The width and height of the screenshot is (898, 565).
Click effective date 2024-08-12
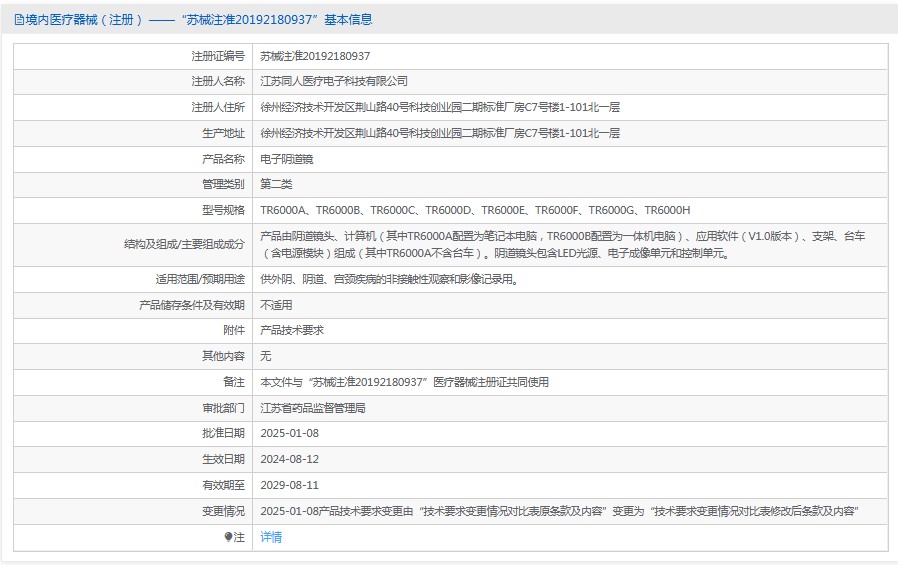click(x=289, y=459)
